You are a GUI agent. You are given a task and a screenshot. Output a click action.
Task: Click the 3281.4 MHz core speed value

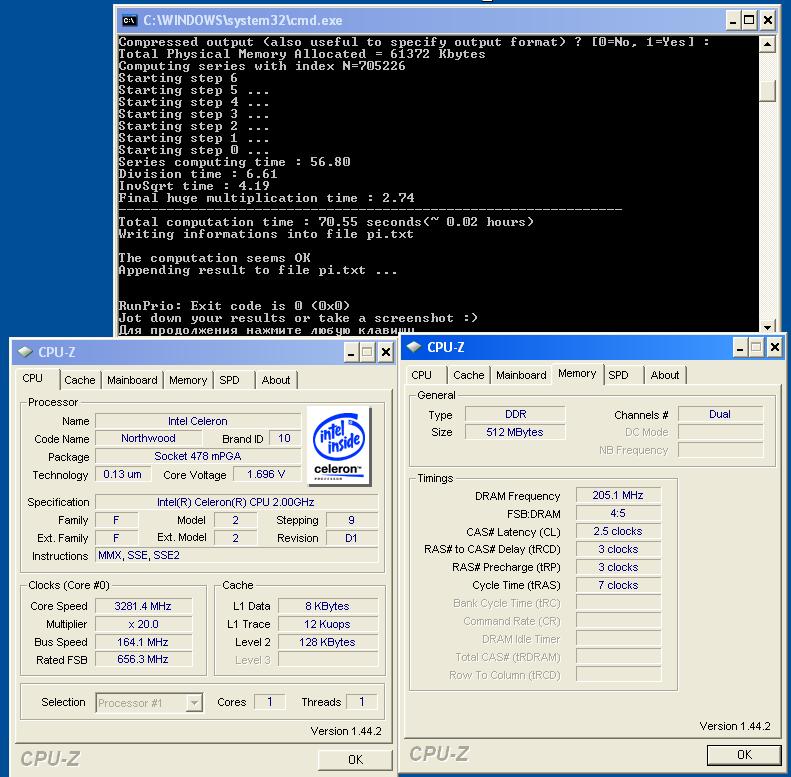[x=143, y=606]
